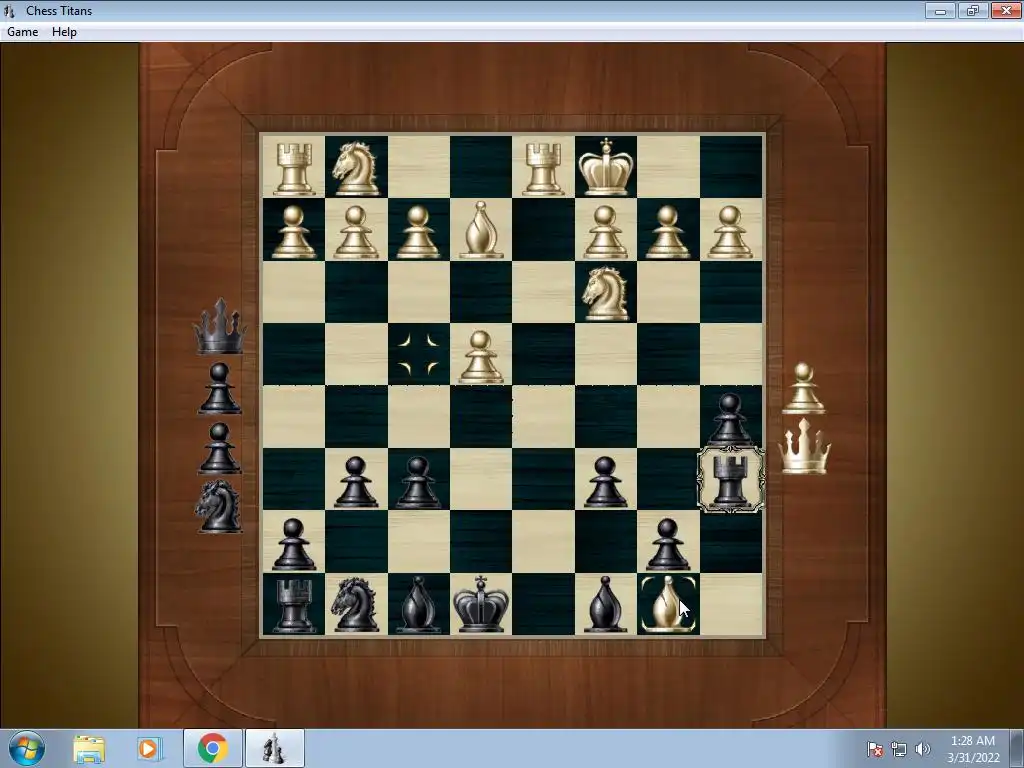The height and width of the screenshot is (768, 1024).
Task: Open the Help menu
Action: (64, 31)
